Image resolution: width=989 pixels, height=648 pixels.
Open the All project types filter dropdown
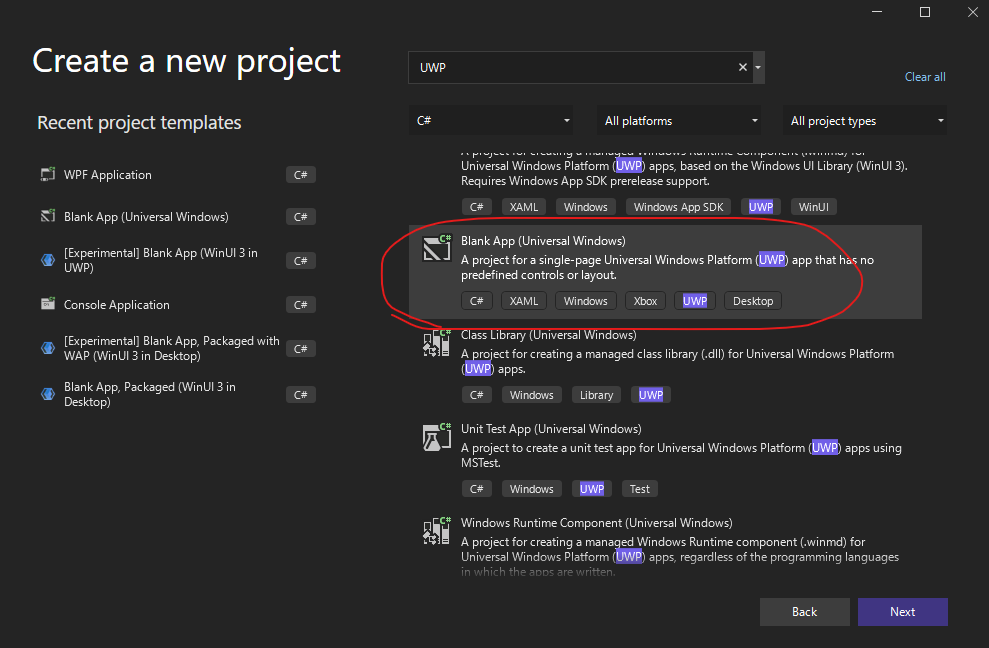click(x=865, y=120)
